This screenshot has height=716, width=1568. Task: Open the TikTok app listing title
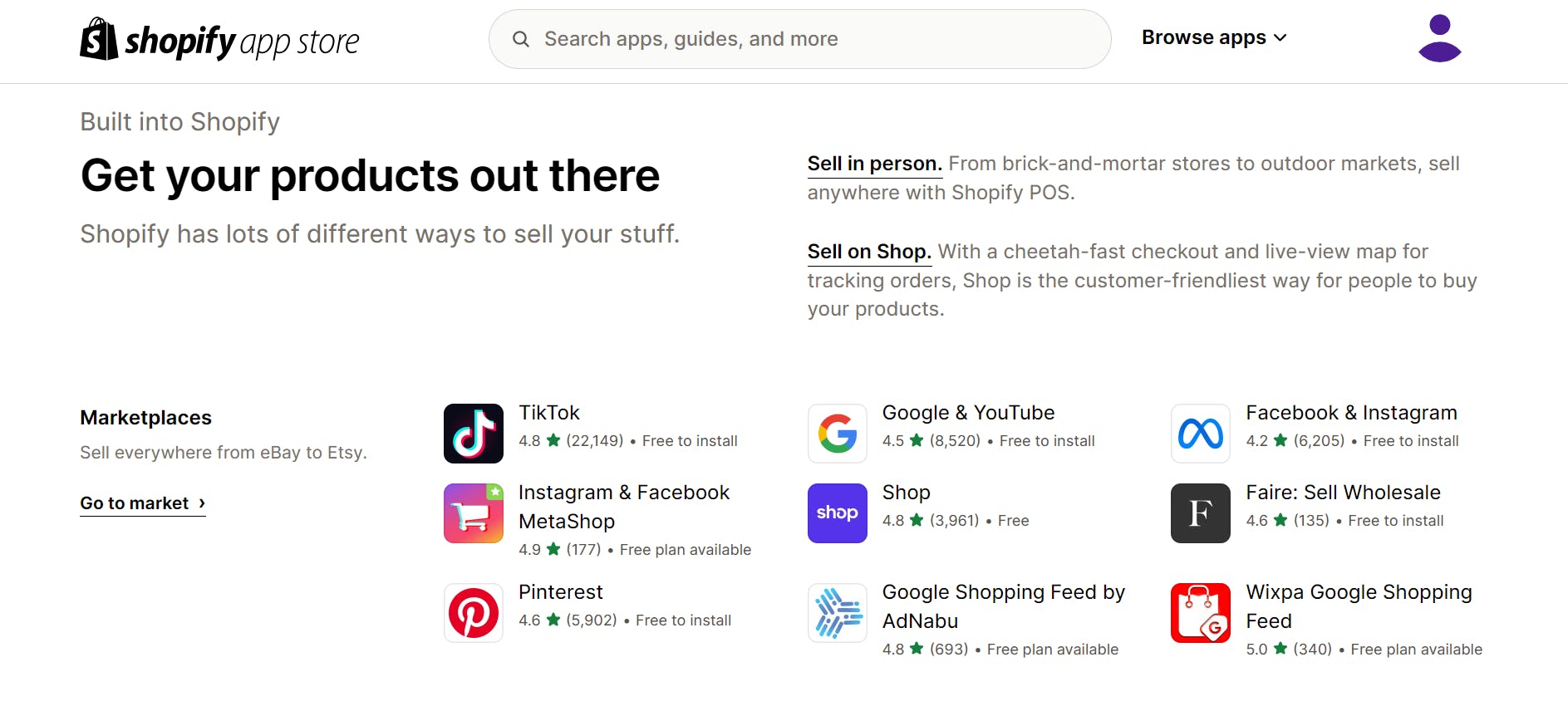point(549,412)
